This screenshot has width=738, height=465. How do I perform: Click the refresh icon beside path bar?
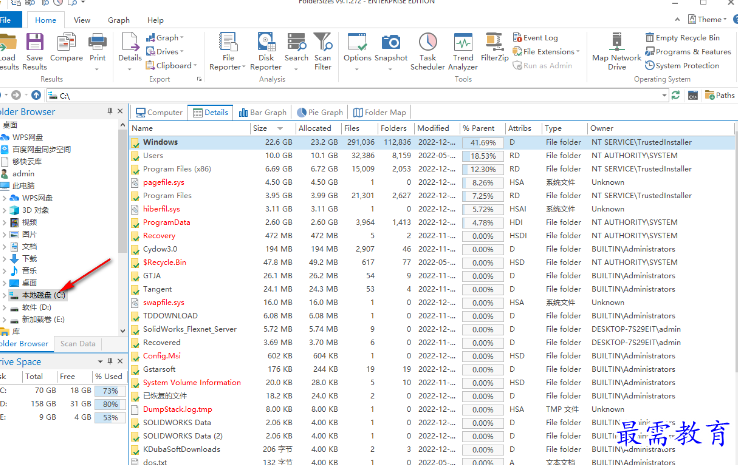[x=676, y=95]
